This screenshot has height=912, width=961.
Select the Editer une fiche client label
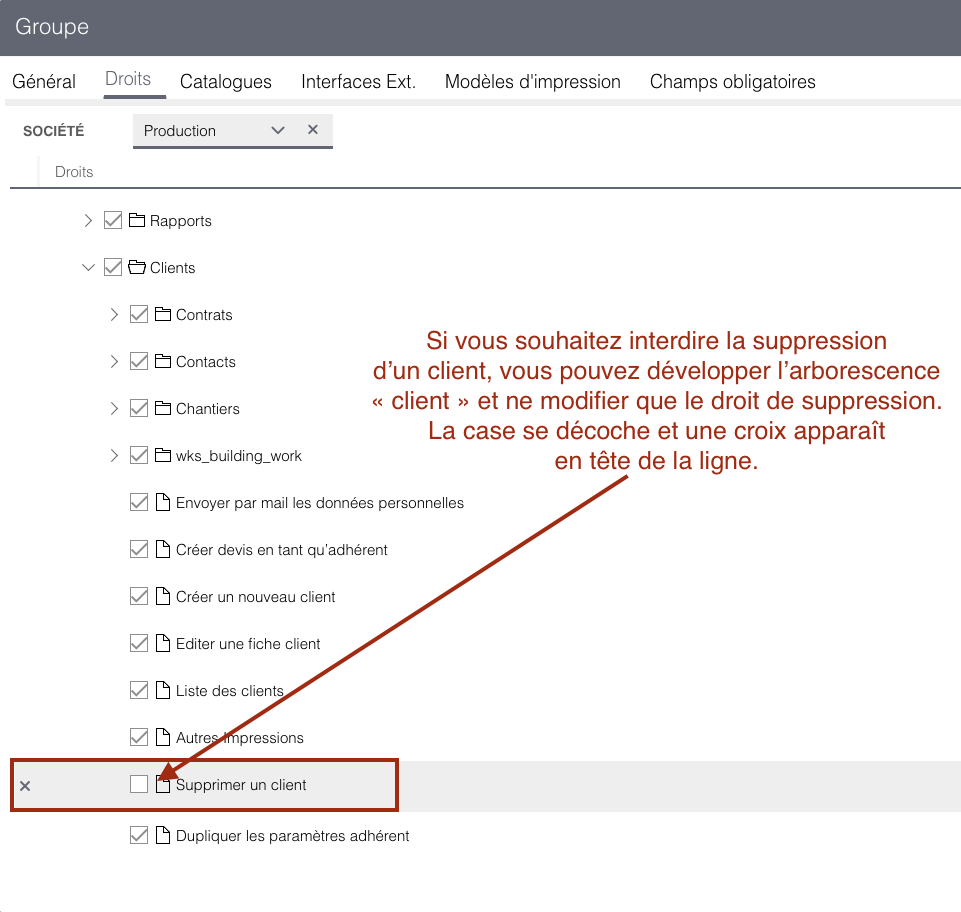(x=248, y=644)
